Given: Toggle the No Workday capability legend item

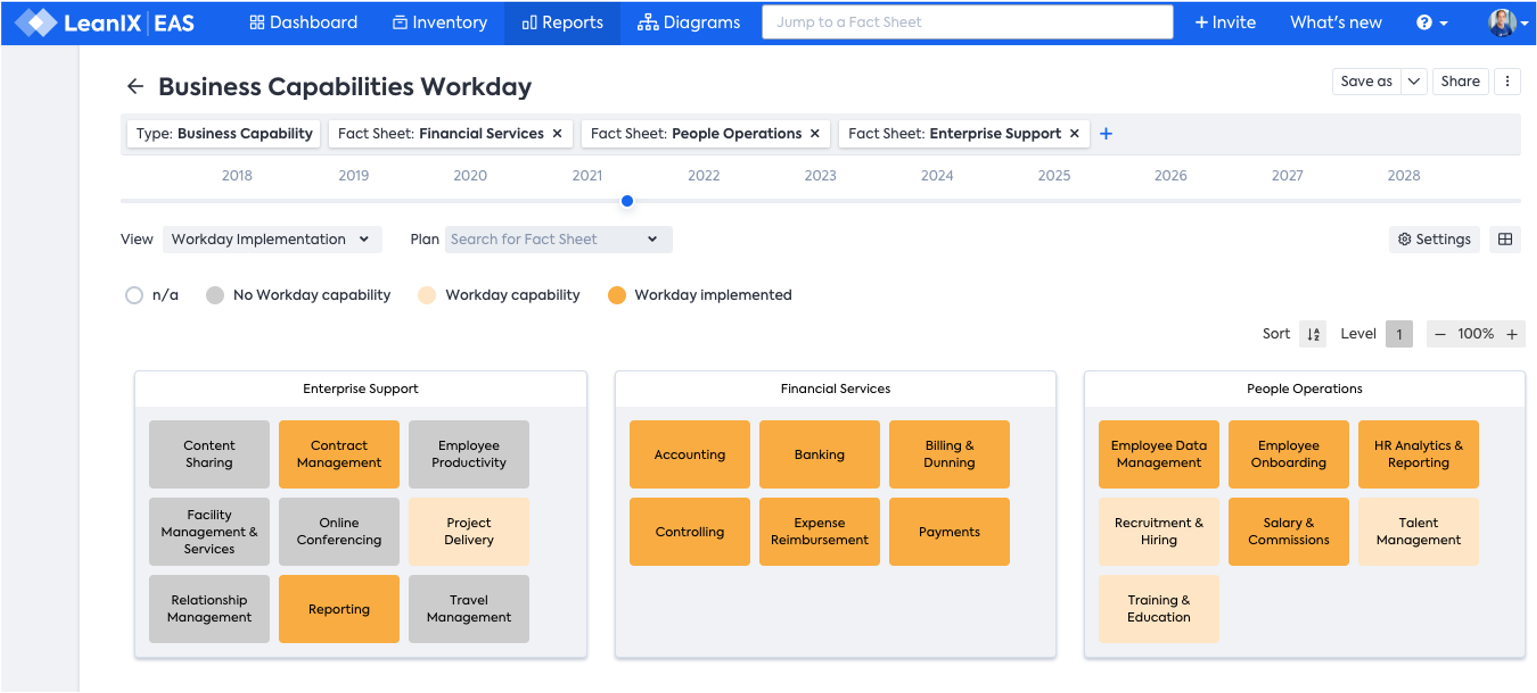Looking at the screenshot, I should pos(298,295).
